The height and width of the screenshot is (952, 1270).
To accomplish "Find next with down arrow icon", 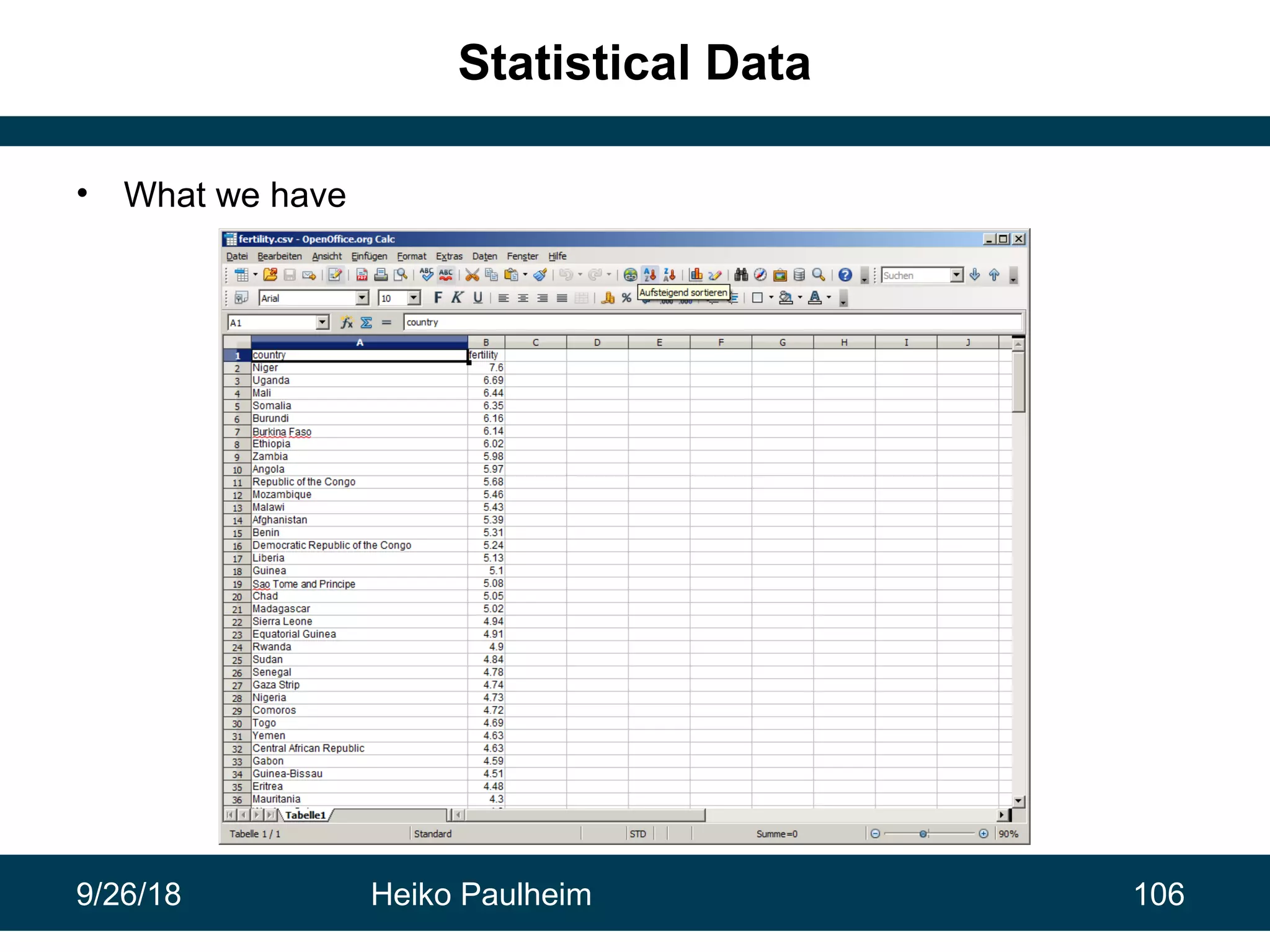I will pos(975,275).
